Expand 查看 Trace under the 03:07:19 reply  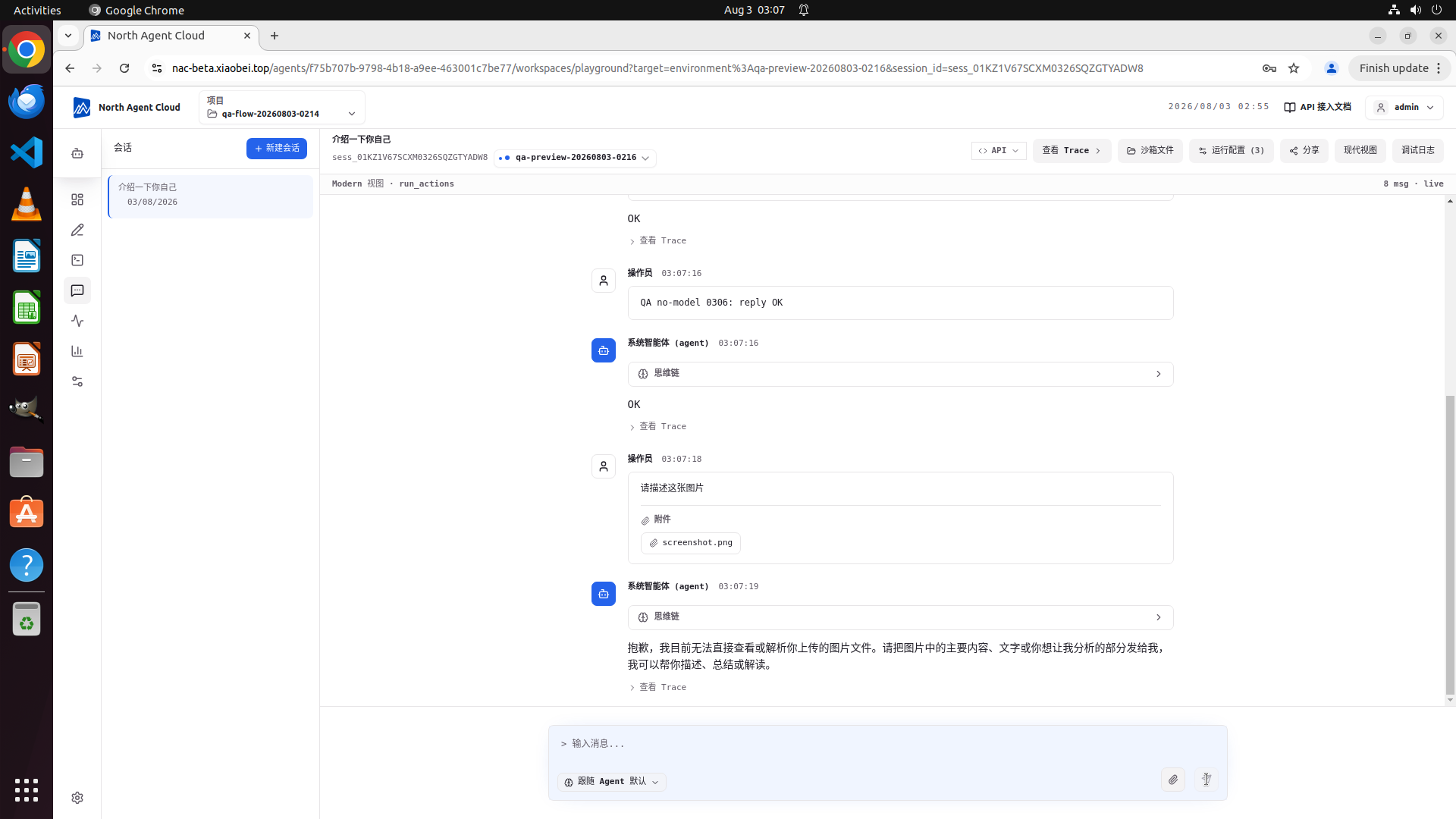click(658, 687)
